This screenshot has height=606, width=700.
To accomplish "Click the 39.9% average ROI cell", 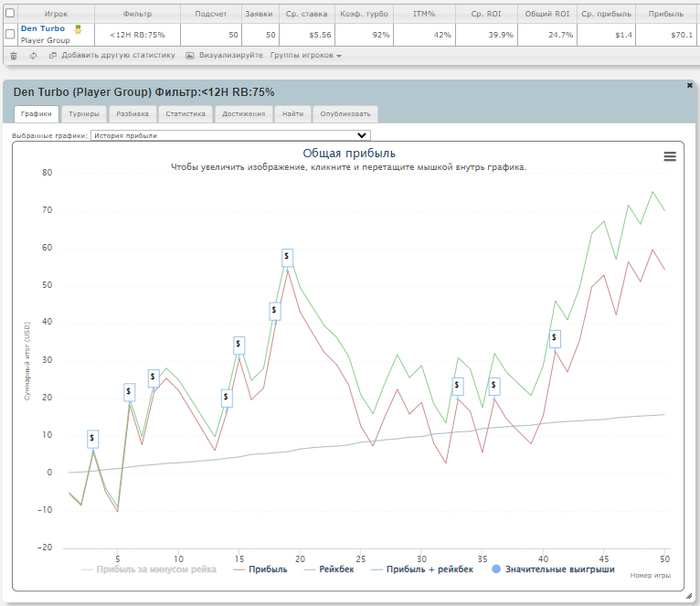I will (x=486, y=35).
